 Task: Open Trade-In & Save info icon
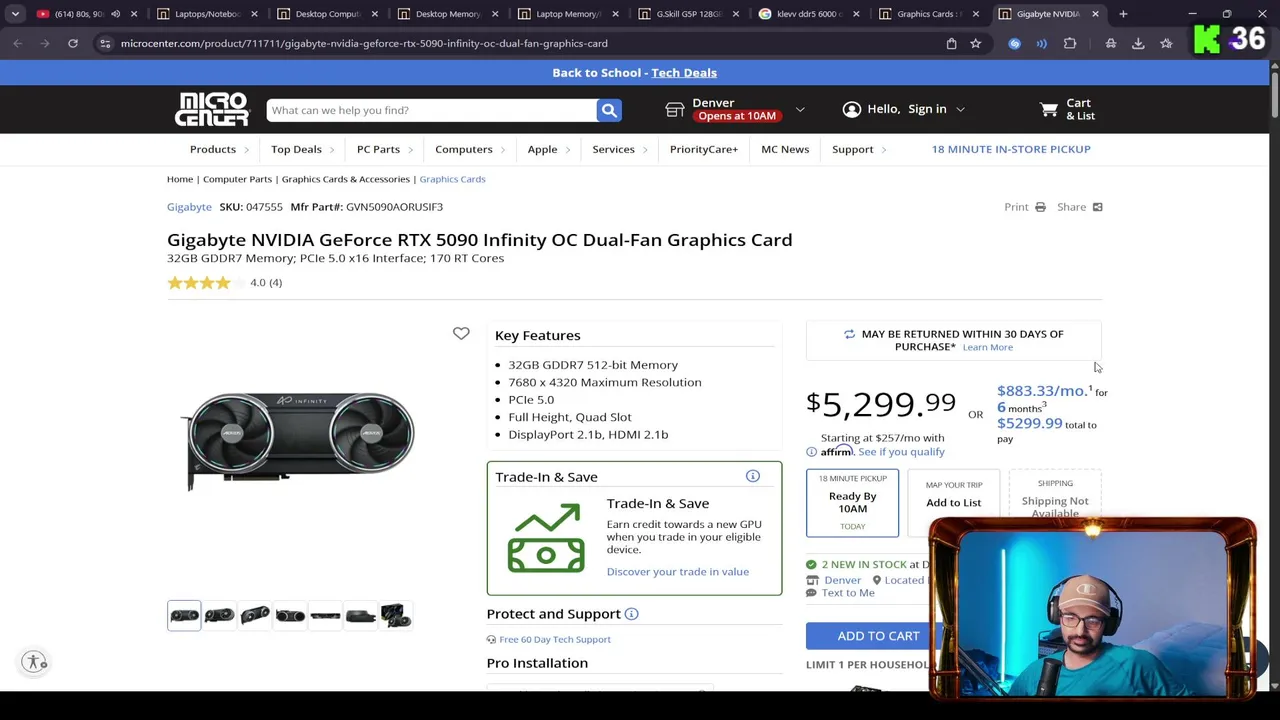coord(753,476)
